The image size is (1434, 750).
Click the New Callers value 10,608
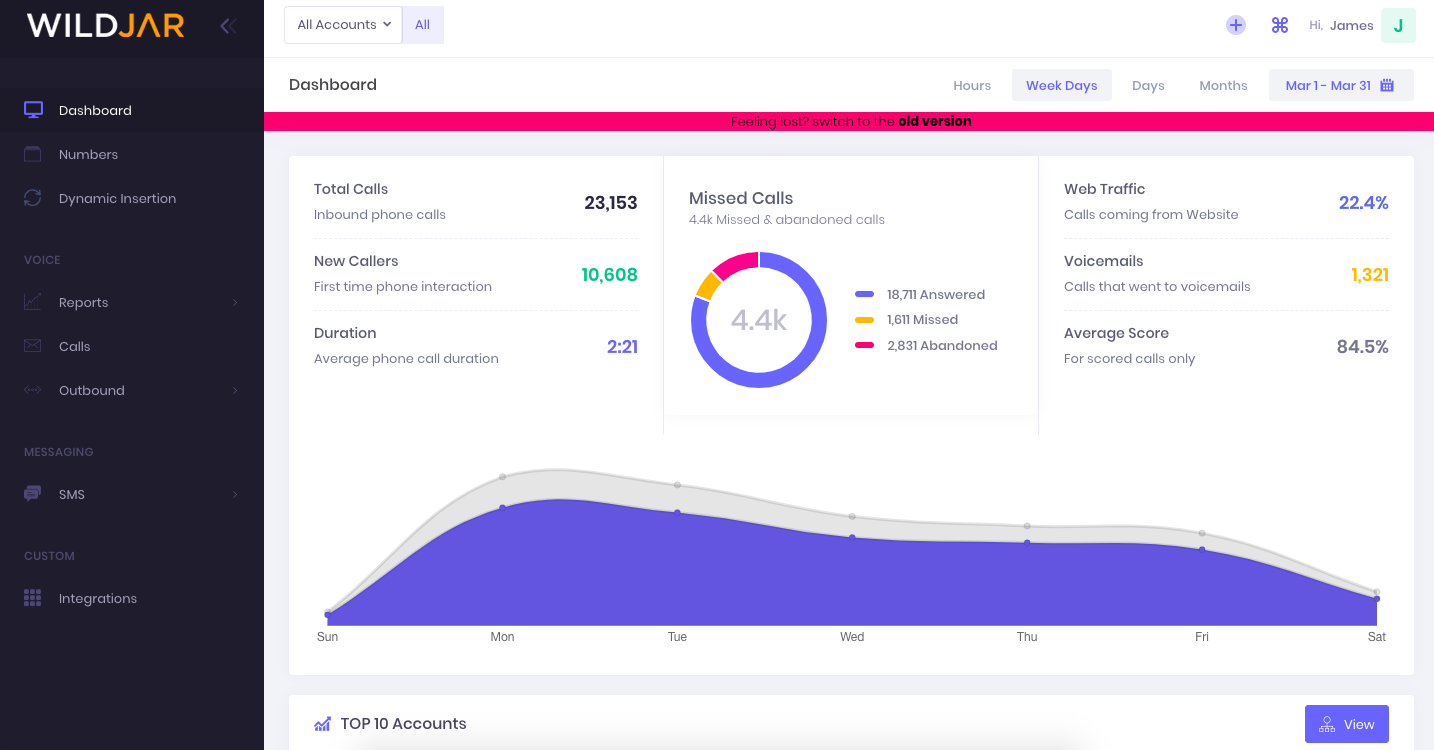(610, 275)
